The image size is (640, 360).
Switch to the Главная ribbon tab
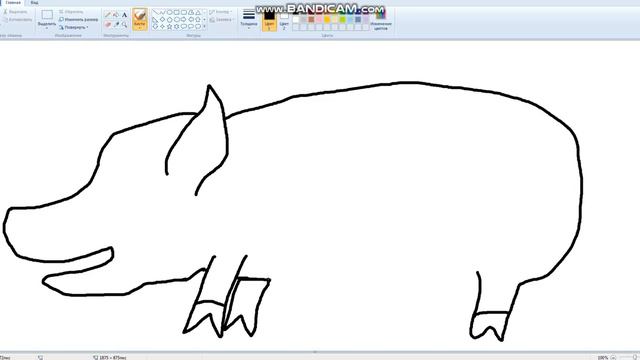click(13, 2)
